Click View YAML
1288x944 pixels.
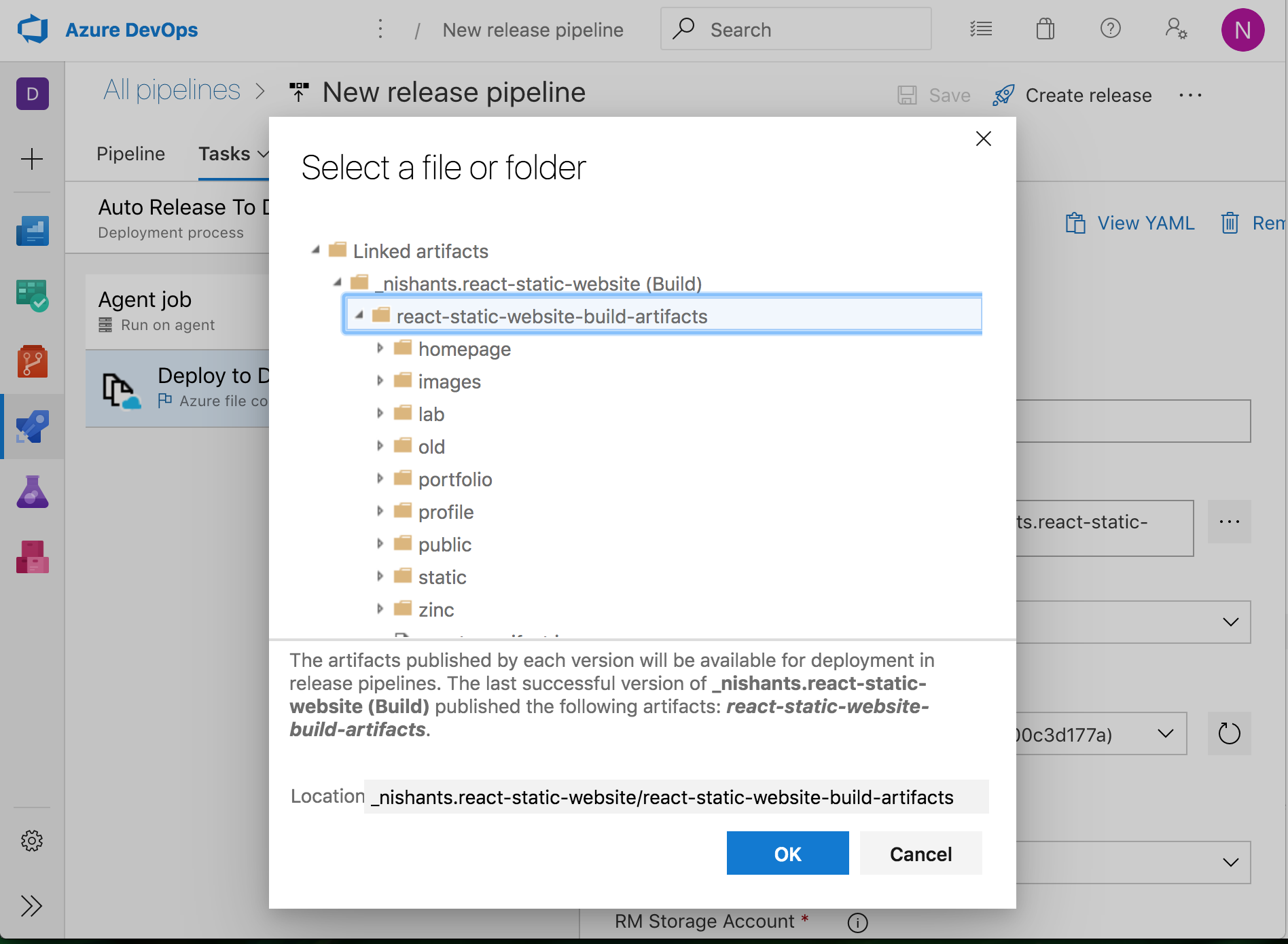coord(1130,223)
